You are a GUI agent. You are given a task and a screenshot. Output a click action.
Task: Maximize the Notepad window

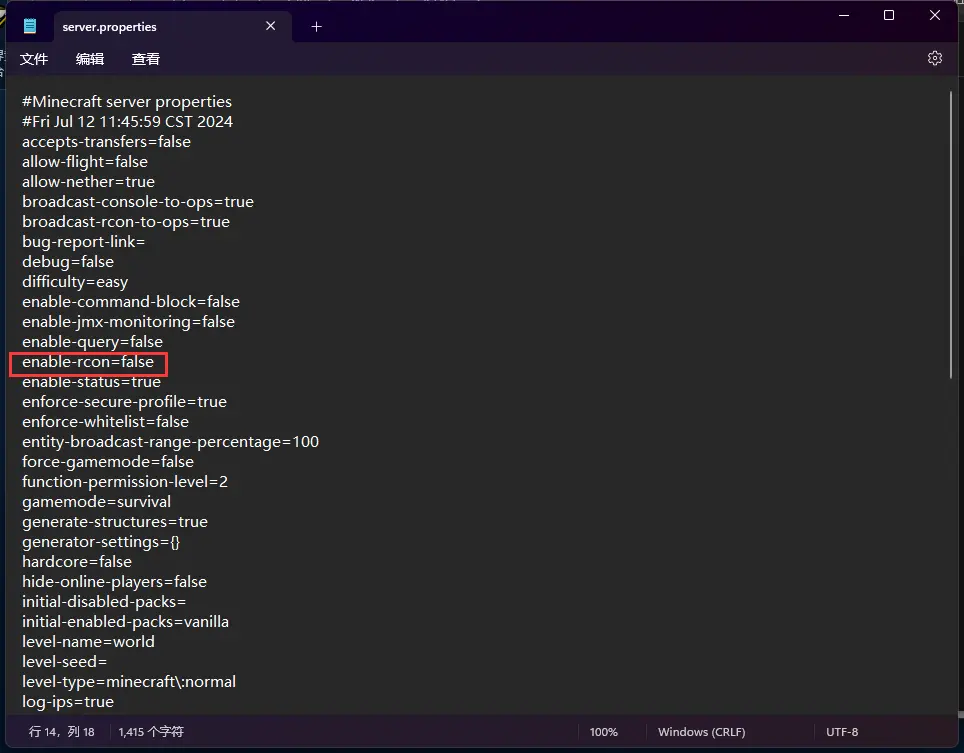point(889,16)
